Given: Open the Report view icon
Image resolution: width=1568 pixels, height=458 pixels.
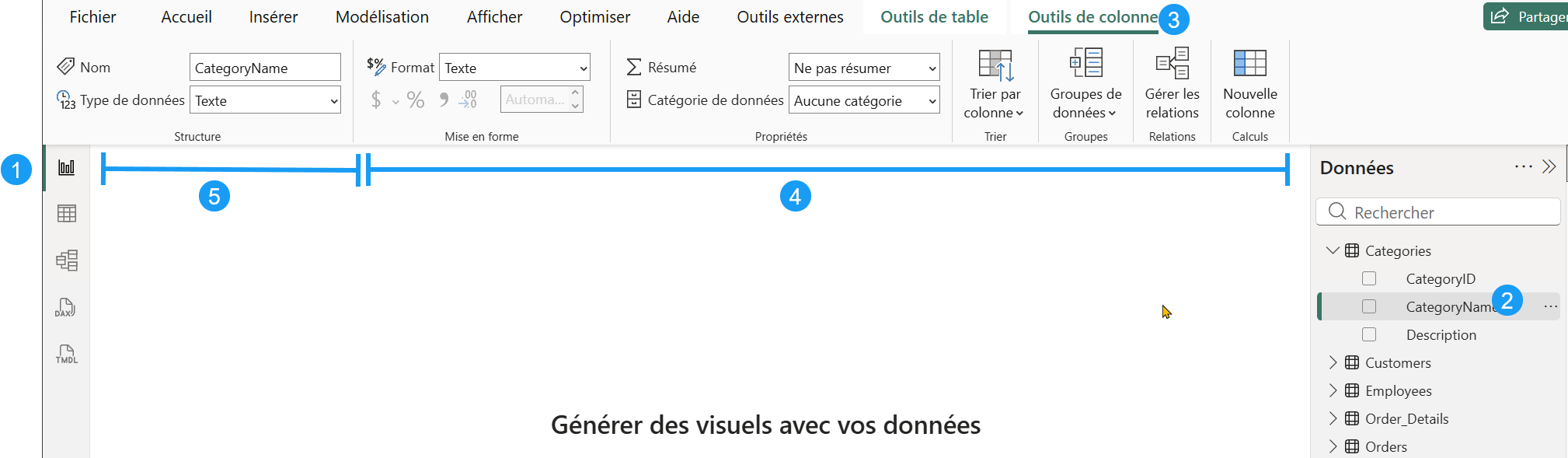Looking at the screenshot, I should [67, 167].
